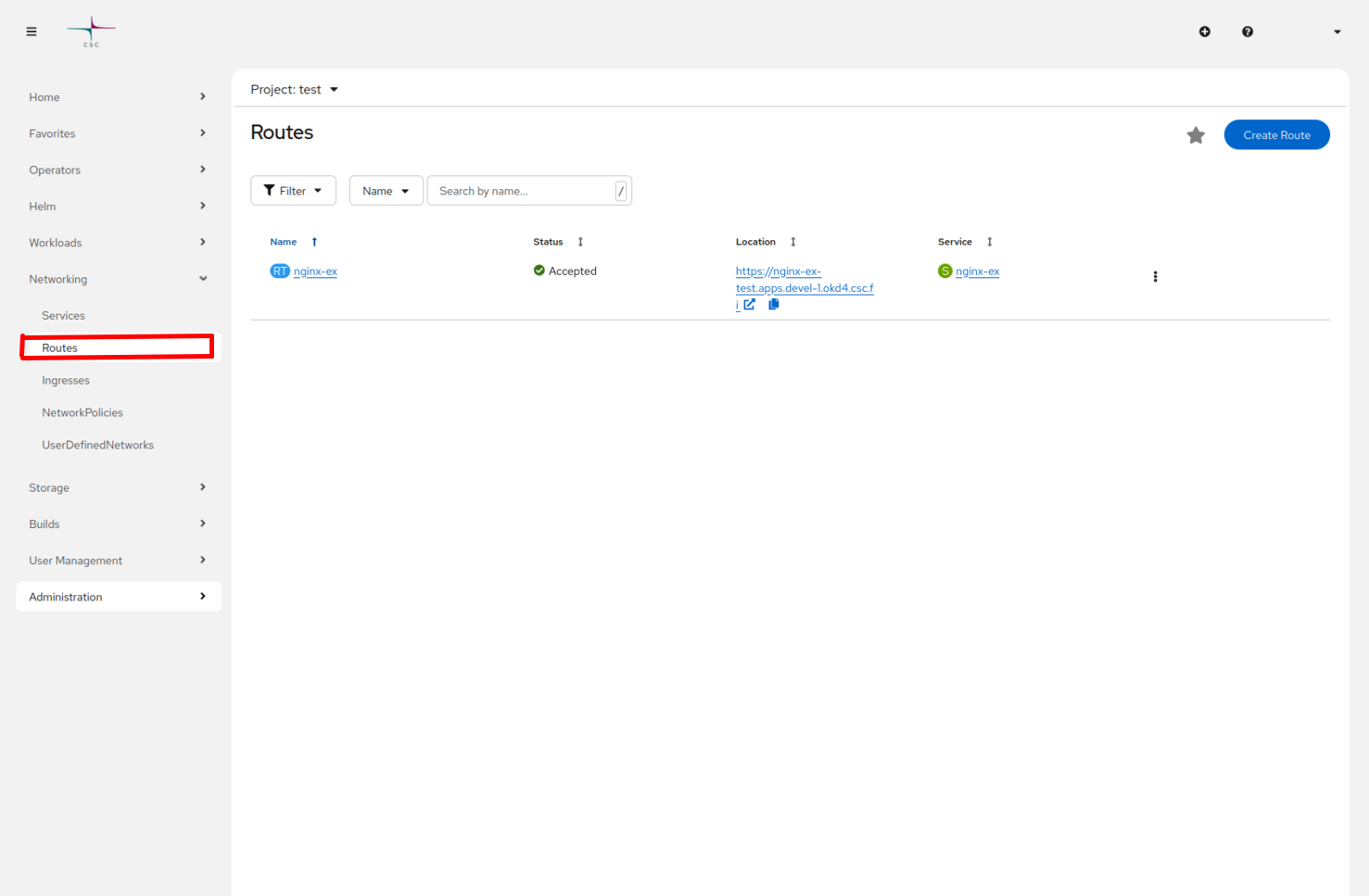Expand the Name search type dropdown

386,190
